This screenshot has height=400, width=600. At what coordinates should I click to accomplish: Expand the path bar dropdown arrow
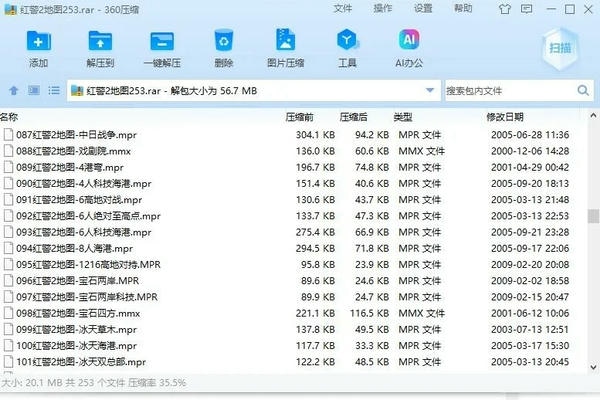tap(430, 90)
